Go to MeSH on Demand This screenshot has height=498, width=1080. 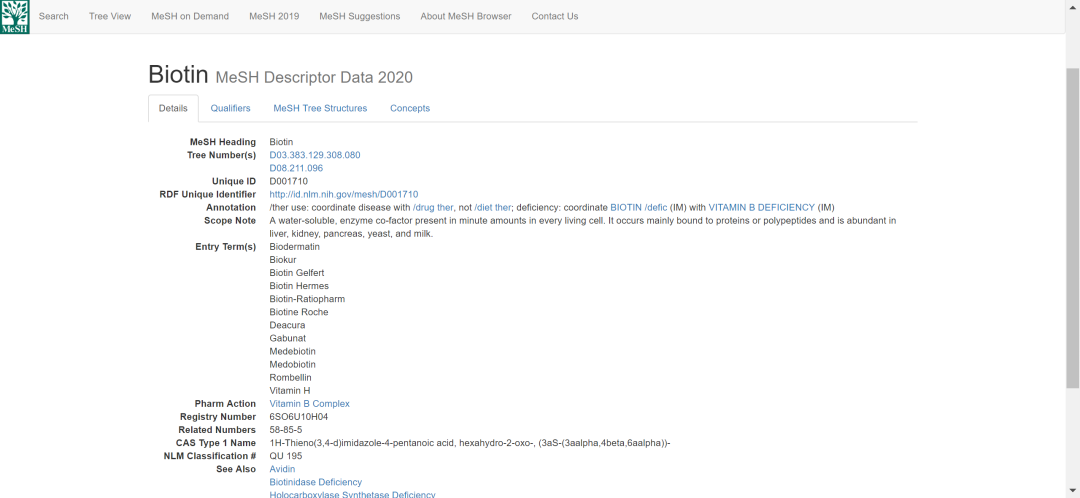pyautogui.click(x=190, y=16)
